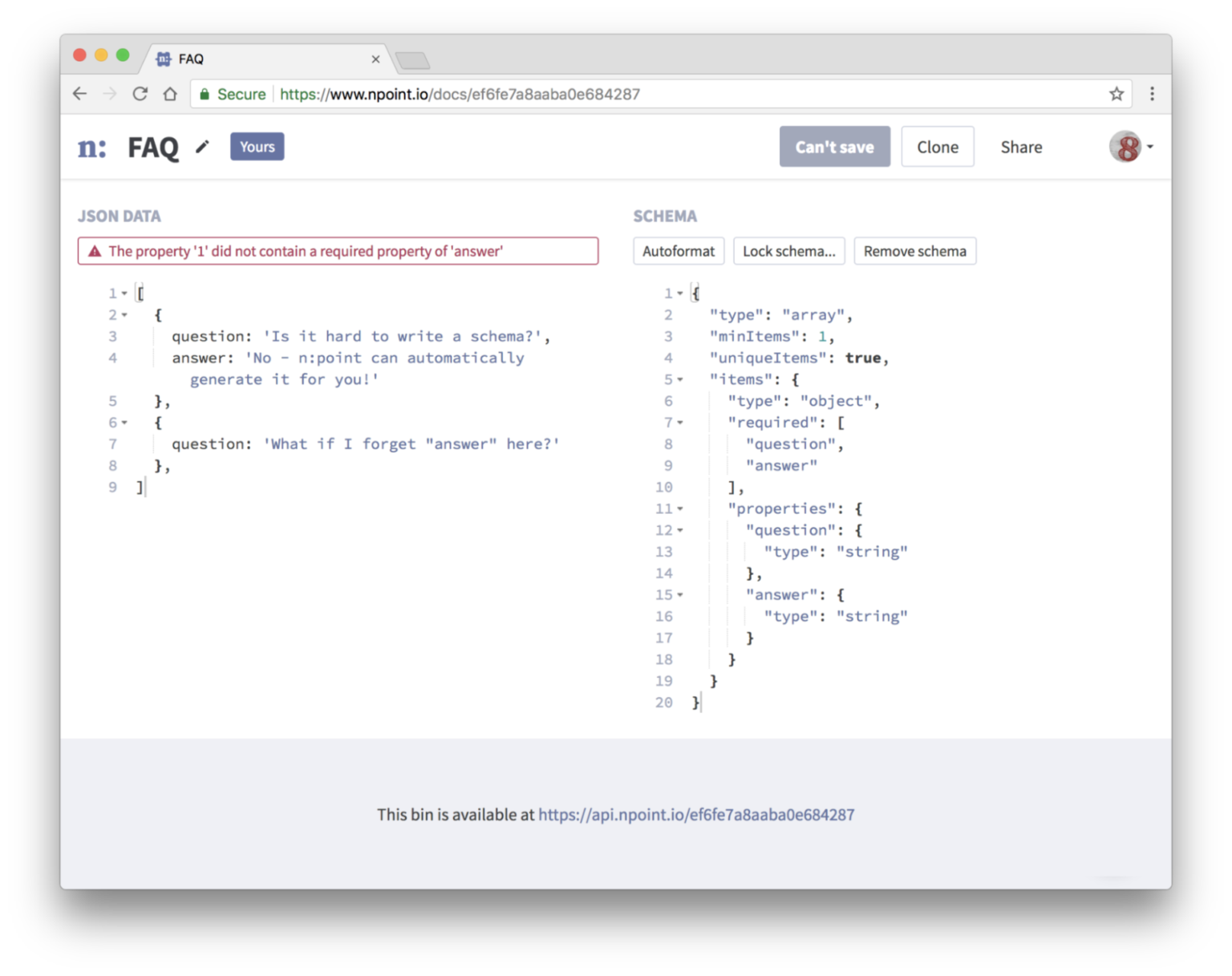Collapse the 'items' block in the schema editor
Screen dimensions: 1232x976
coord(679,379)
